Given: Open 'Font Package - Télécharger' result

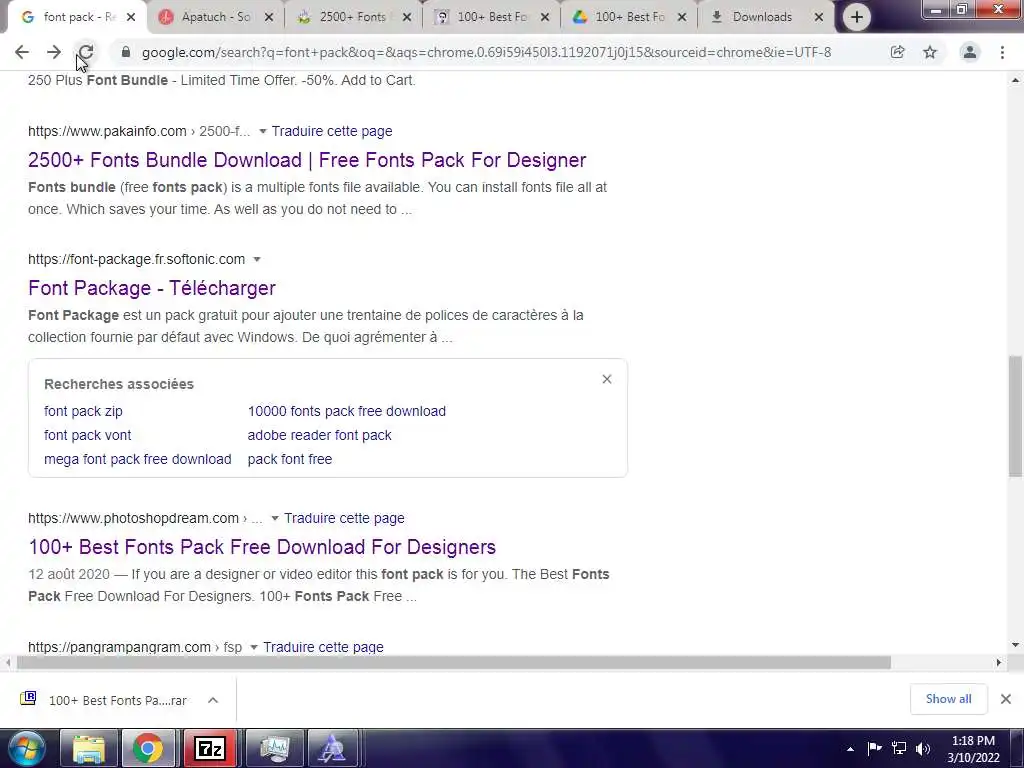Looking at the screenshot, I should (152, 288).
